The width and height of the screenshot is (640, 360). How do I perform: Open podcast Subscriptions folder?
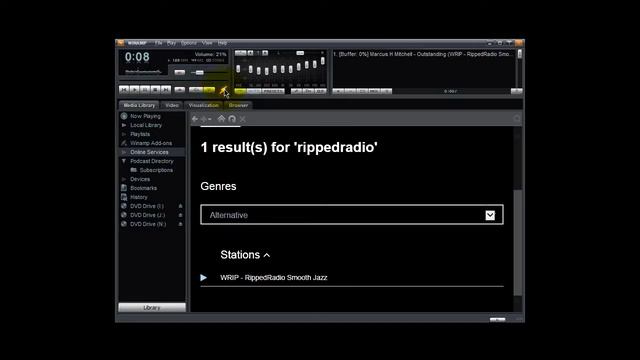[156, 170]
